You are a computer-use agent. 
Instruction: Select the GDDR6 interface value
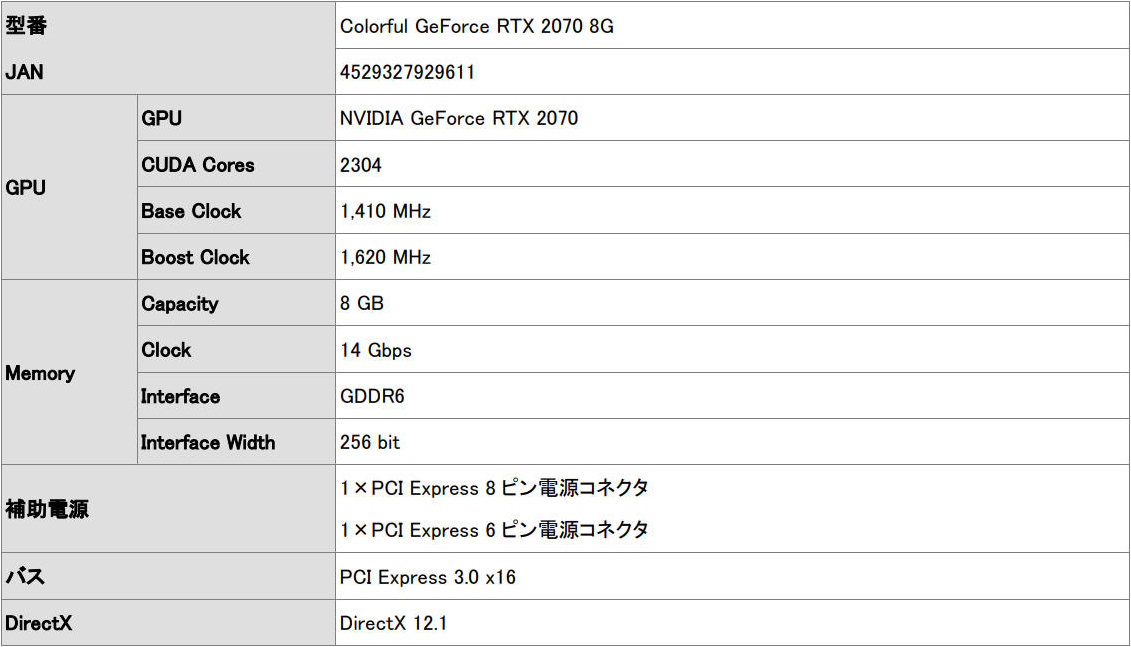click(x=373, y=396)
